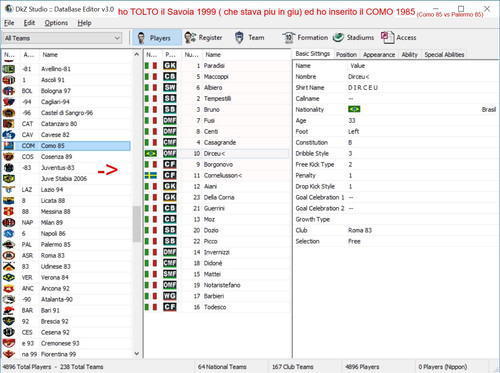Open the Register toolbar icon
The image size is (500, 373).
click(x=190, y=38)
